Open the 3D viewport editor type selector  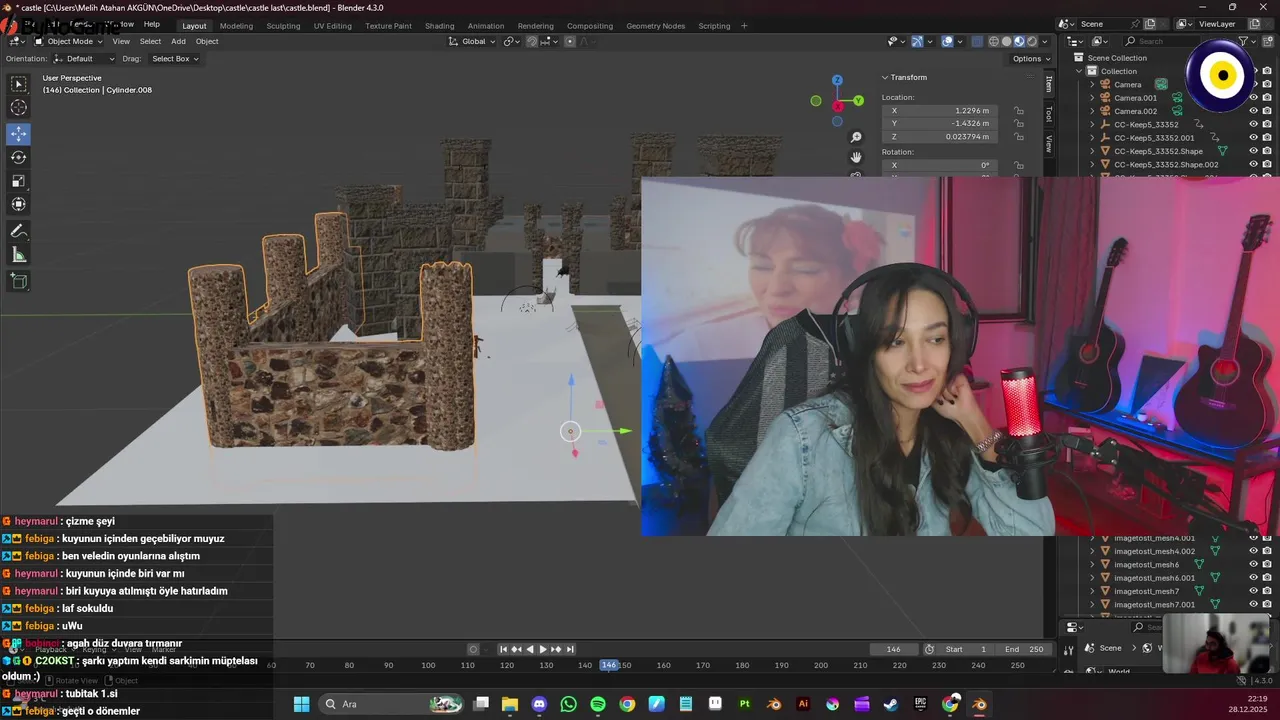tap(17, 41)
